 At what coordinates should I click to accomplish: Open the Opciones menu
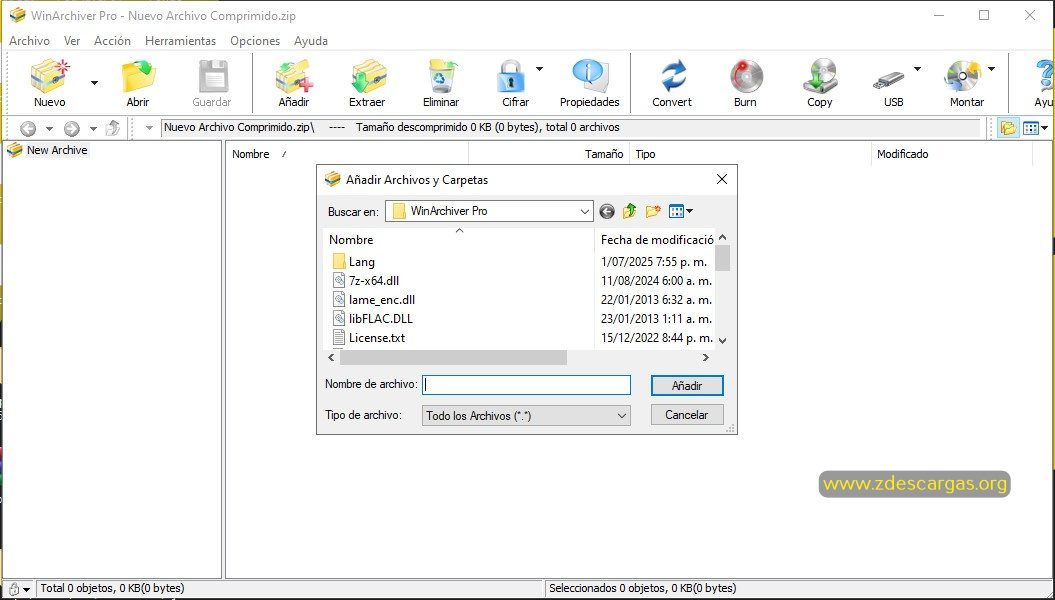(255, 41)
